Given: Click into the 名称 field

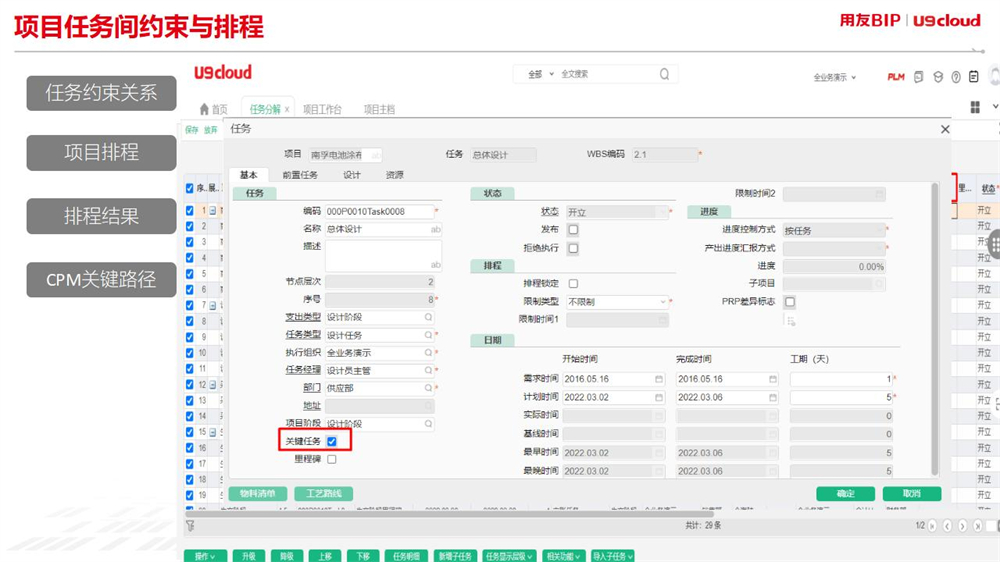Looking at the screenshot, I should [383, 229].
